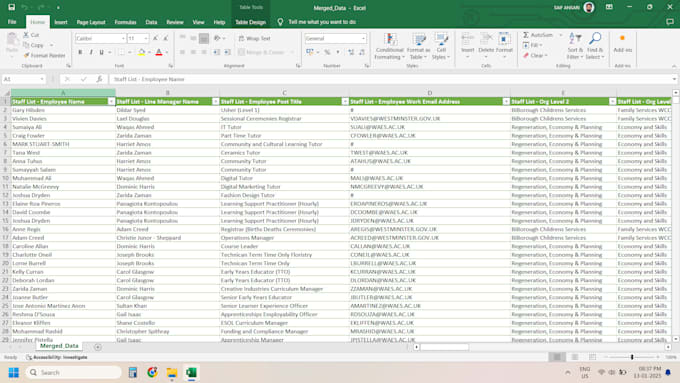The width and height of the screenshot is (680, 383).
Task: Toggle Middle Align
Action: tap(193, 38)
